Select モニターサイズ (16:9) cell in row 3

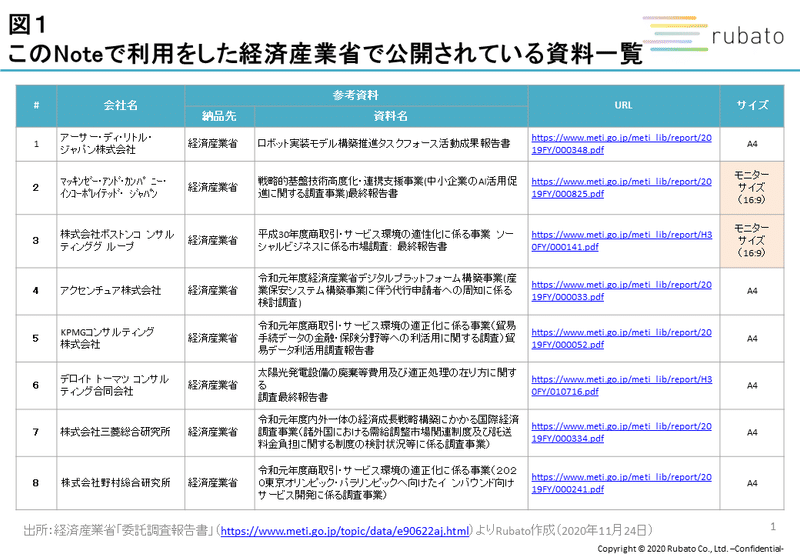pyautogui.click(x=752, y=241)
